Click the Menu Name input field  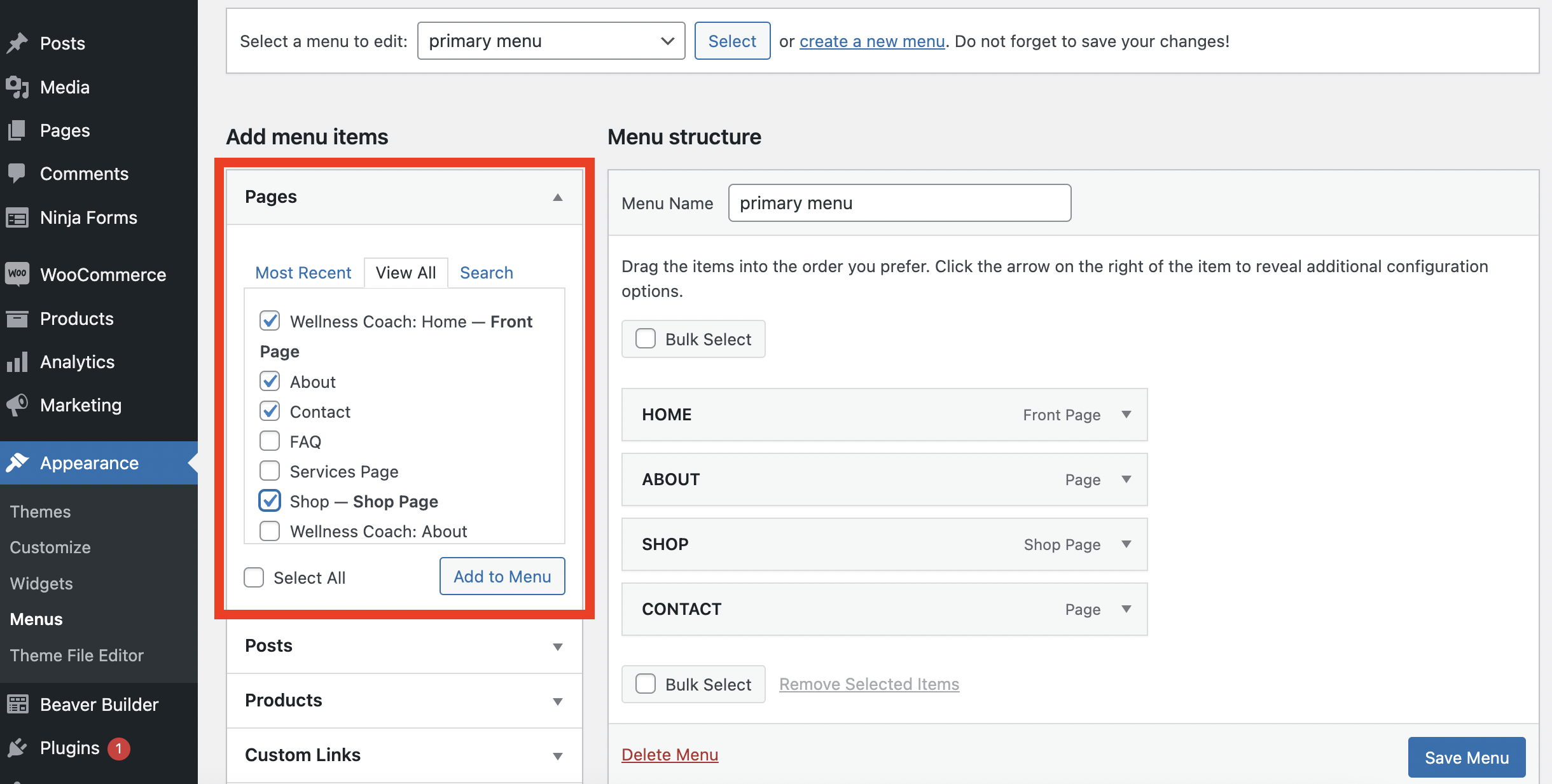(900, 202)
